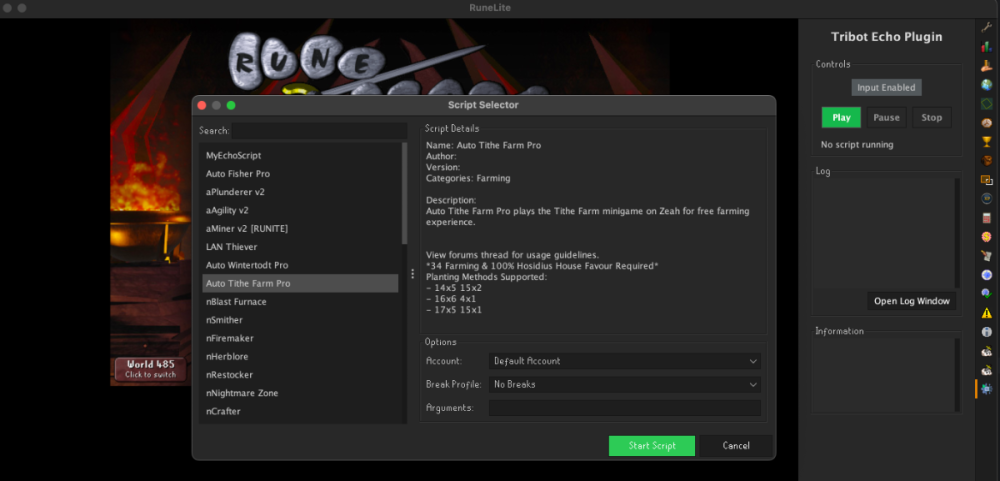Open the Break Profile dropdown
The width and height of the screenshot is (1000, 481).
pyautogui.click(x=624, y=384)
